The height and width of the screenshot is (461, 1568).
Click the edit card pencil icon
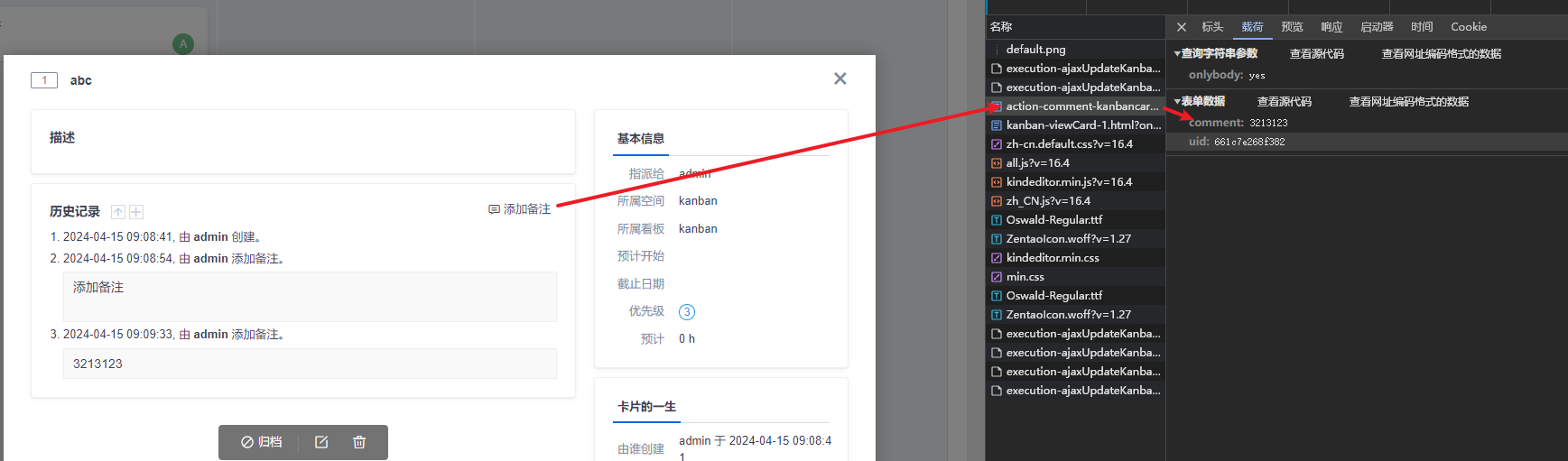pyautogui.click(x=321, y=442)
